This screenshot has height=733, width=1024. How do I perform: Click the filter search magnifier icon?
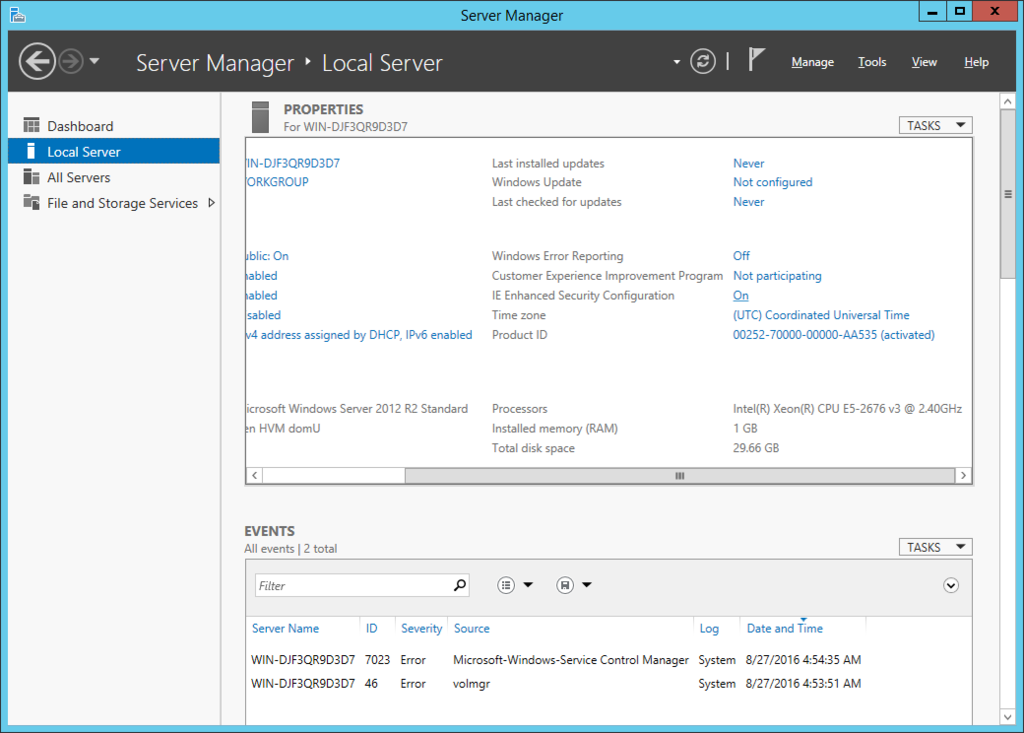(x=460, y=585)
